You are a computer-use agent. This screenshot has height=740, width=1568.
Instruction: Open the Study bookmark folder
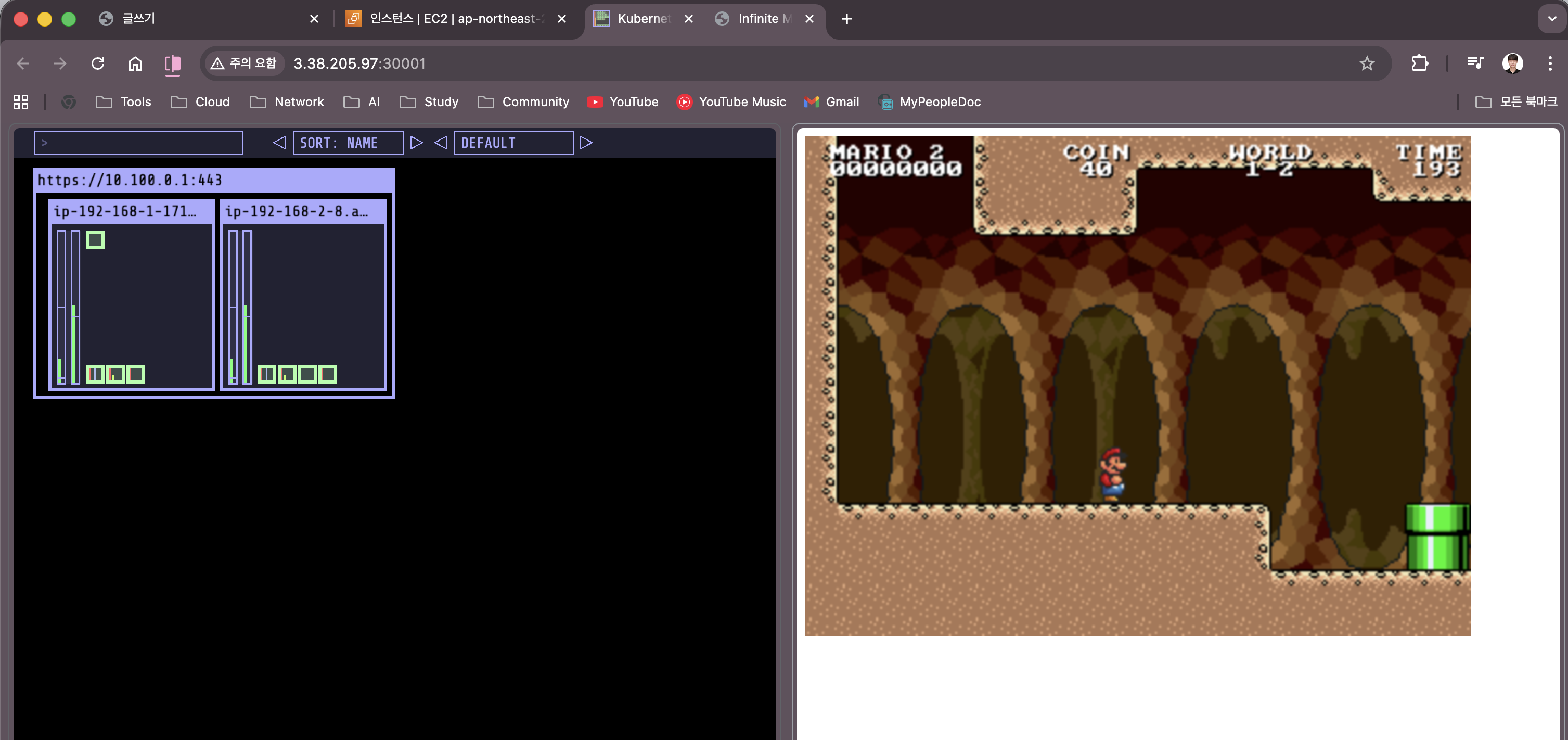[x=429, y=101]
